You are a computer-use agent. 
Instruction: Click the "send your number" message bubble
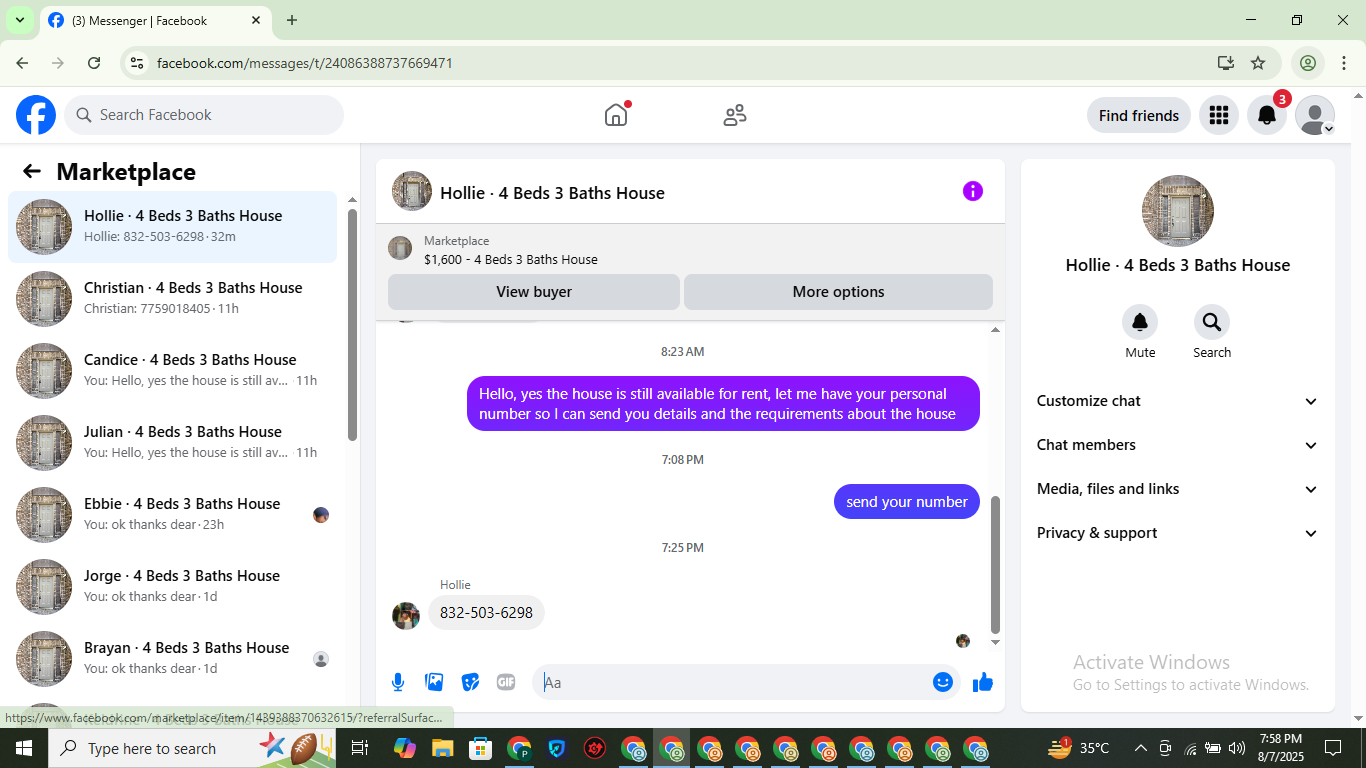pos(907,502)
